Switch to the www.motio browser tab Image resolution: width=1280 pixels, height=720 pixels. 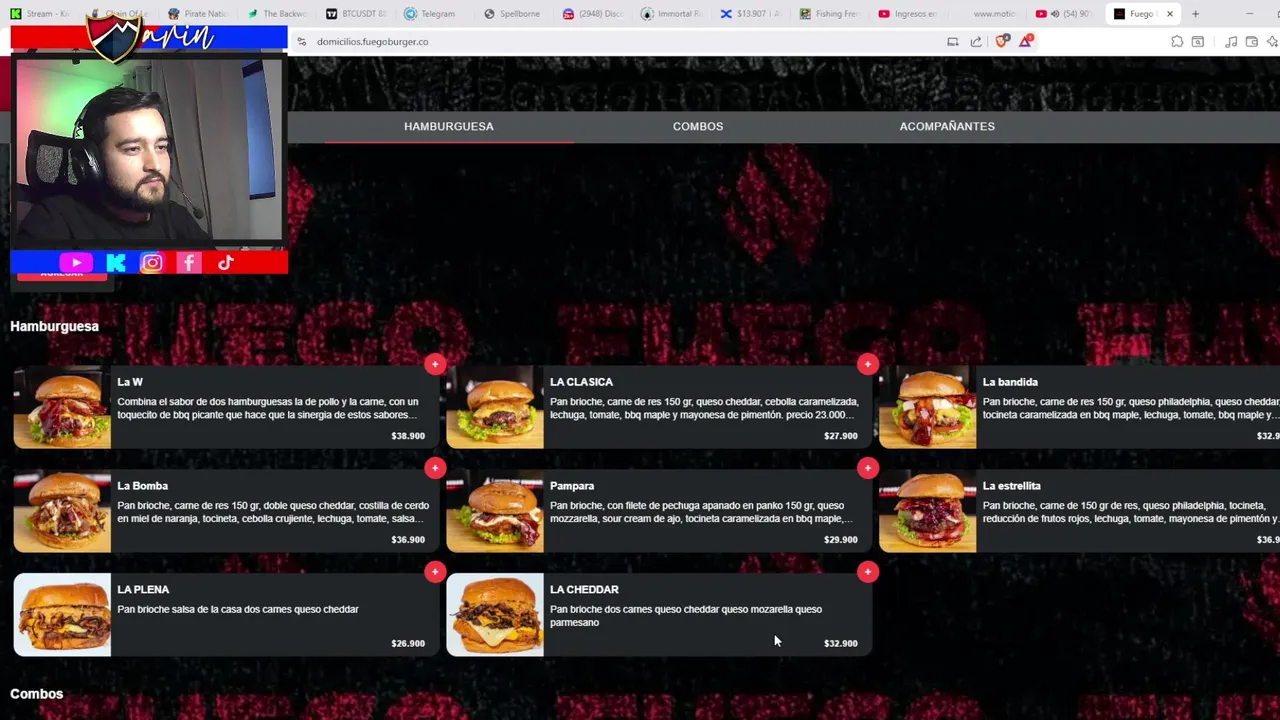(988, 14)
